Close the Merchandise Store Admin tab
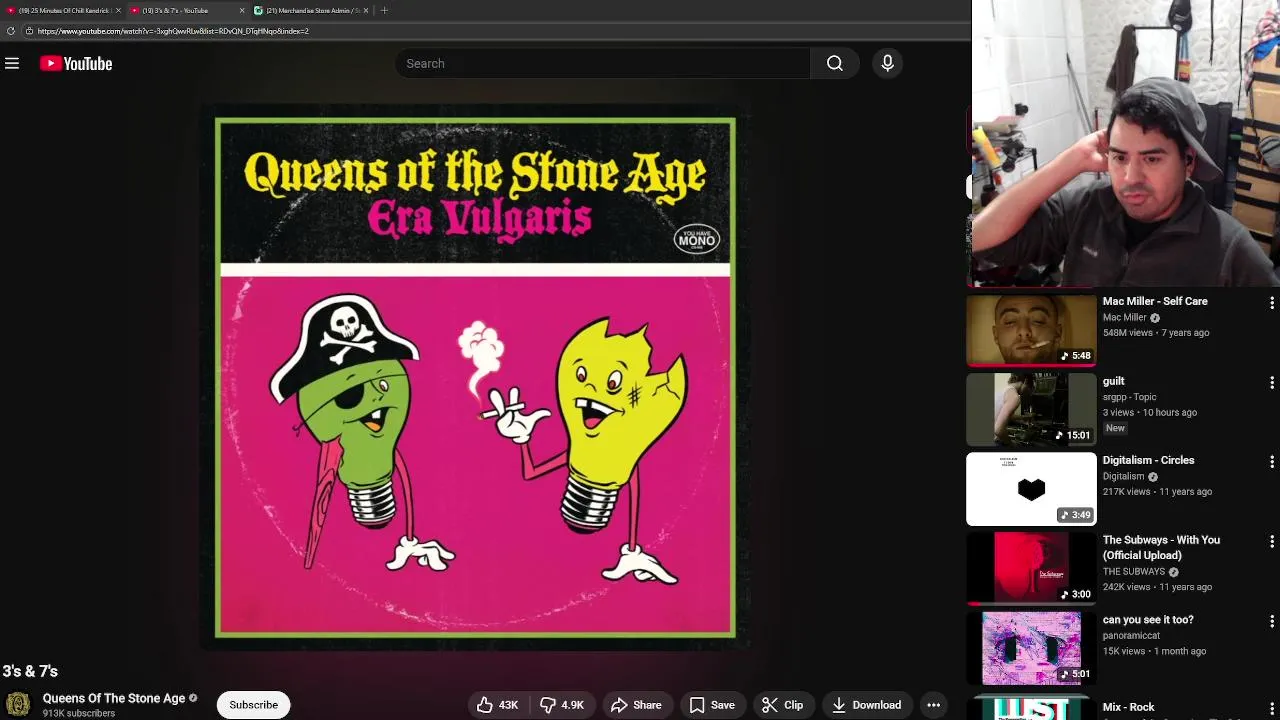 coord(366,11)
